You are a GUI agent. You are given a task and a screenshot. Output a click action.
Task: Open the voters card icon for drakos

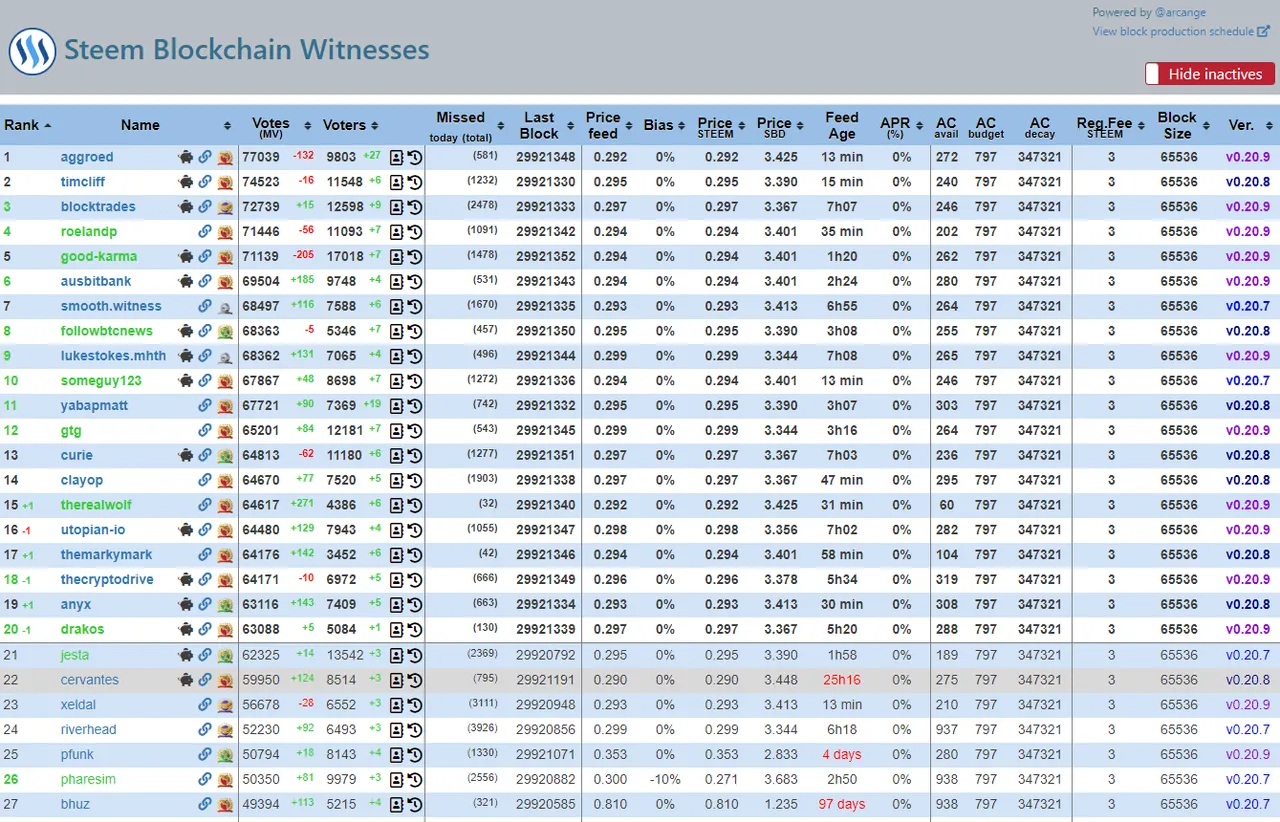tap(396, 629)
